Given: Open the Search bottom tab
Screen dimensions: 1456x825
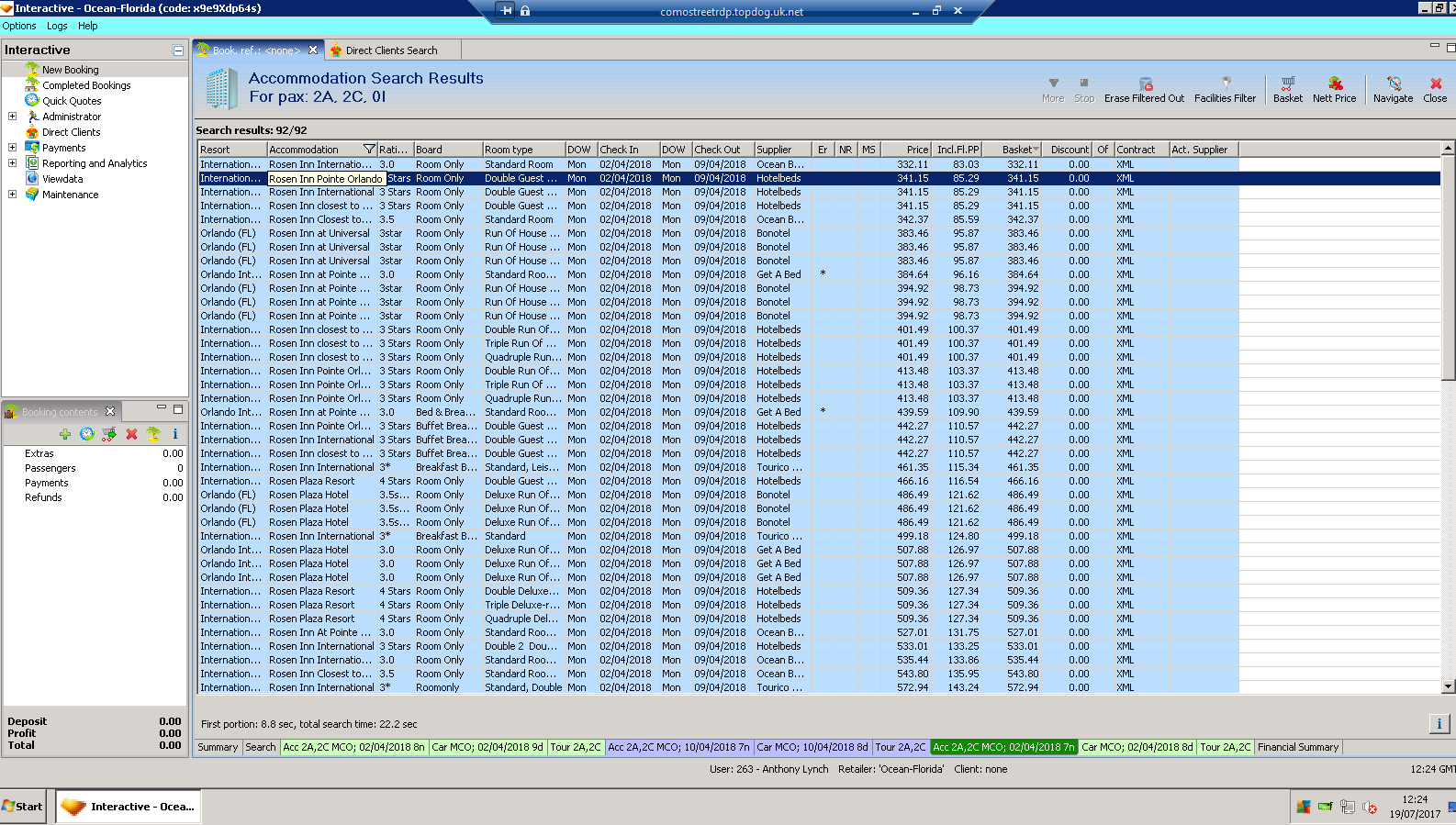Looking at the screenshot, I should tap(261, 747).
